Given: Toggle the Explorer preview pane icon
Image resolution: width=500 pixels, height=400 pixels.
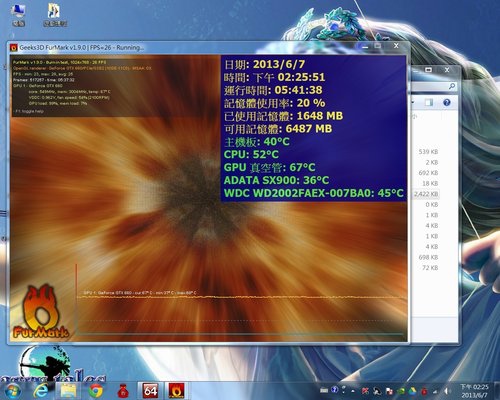Looking at the screenshot, I should pyautogui.click(x=429, y=102).
